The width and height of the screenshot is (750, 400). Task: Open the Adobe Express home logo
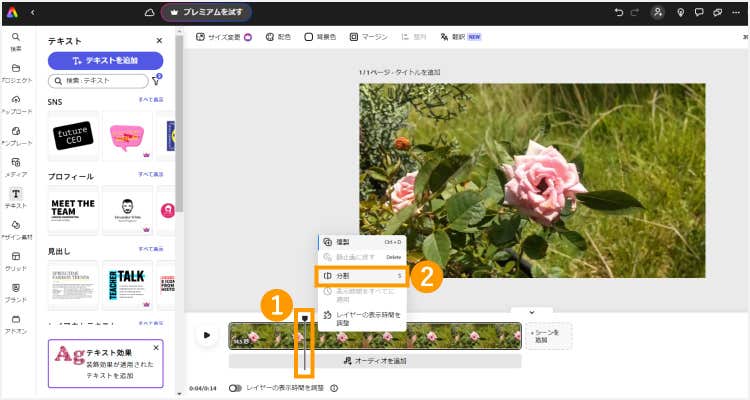[x=12, y=12]
